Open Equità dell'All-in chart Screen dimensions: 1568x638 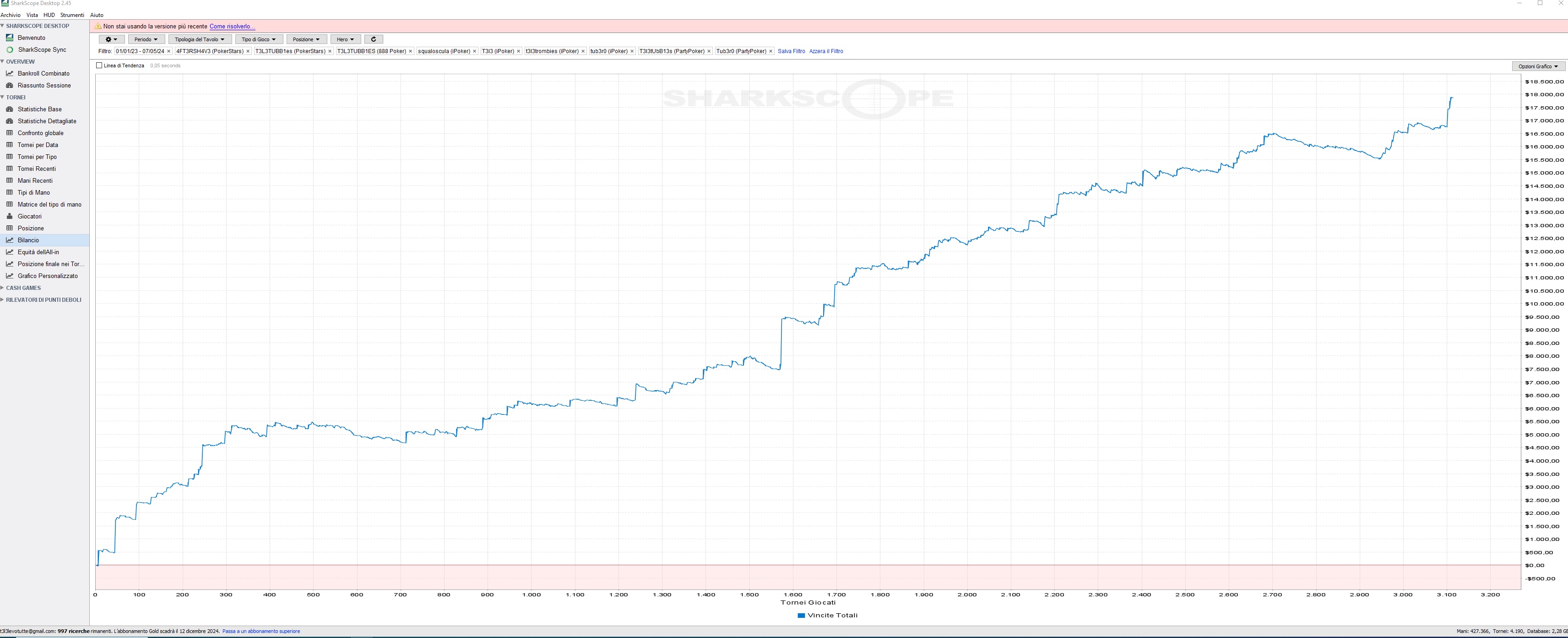[x=38, y=252]
